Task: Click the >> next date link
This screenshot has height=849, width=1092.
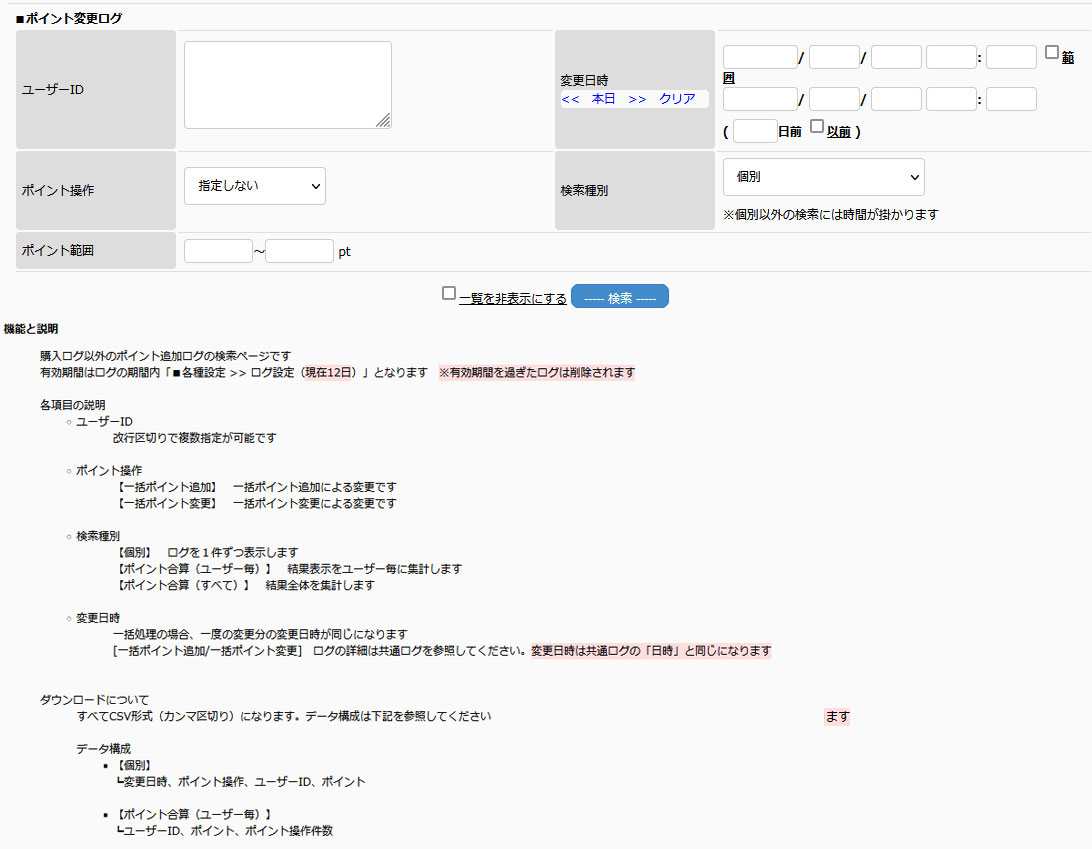Action: tap(637, 99)
